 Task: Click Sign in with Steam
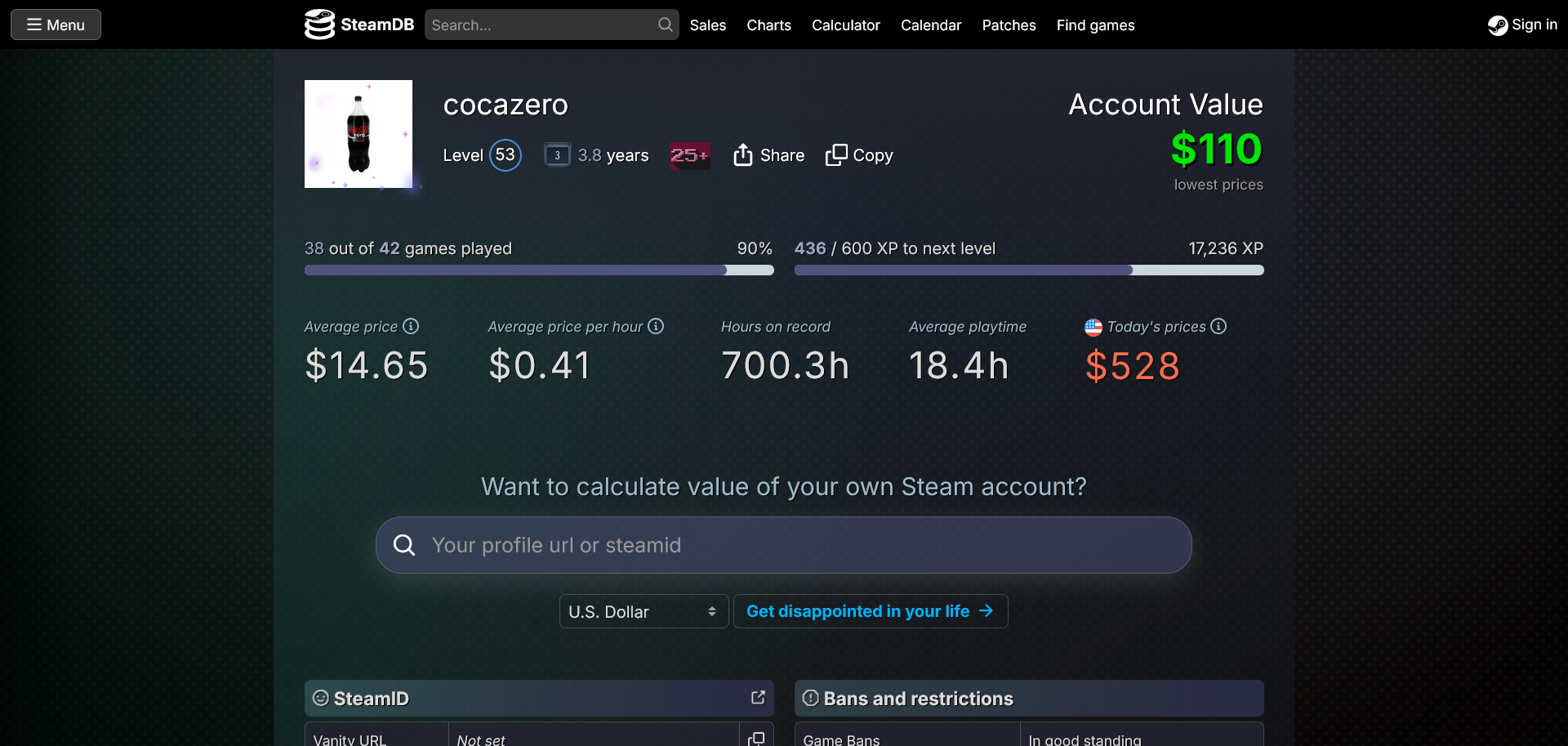point(1522,25)
